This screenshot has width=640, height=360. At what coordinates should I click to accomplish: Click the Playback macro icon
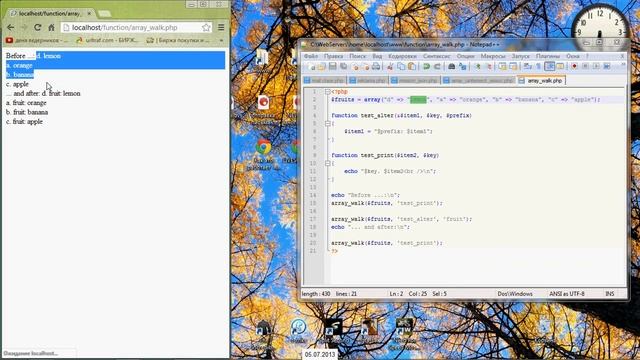coord(596,67)
